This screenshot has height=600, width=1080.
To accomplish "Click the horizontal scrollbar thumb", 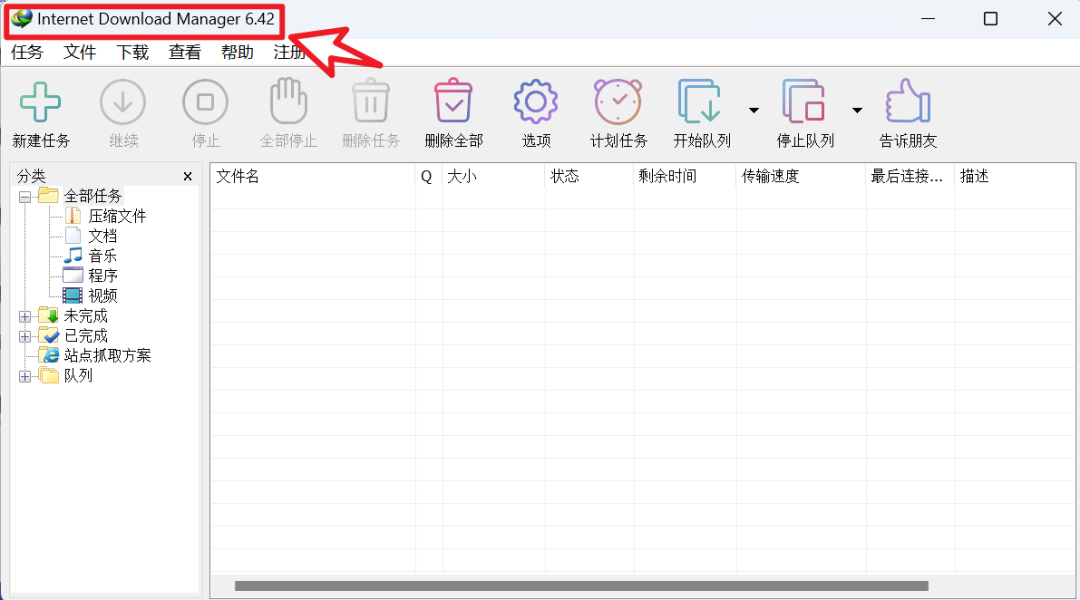I will 581,586.
